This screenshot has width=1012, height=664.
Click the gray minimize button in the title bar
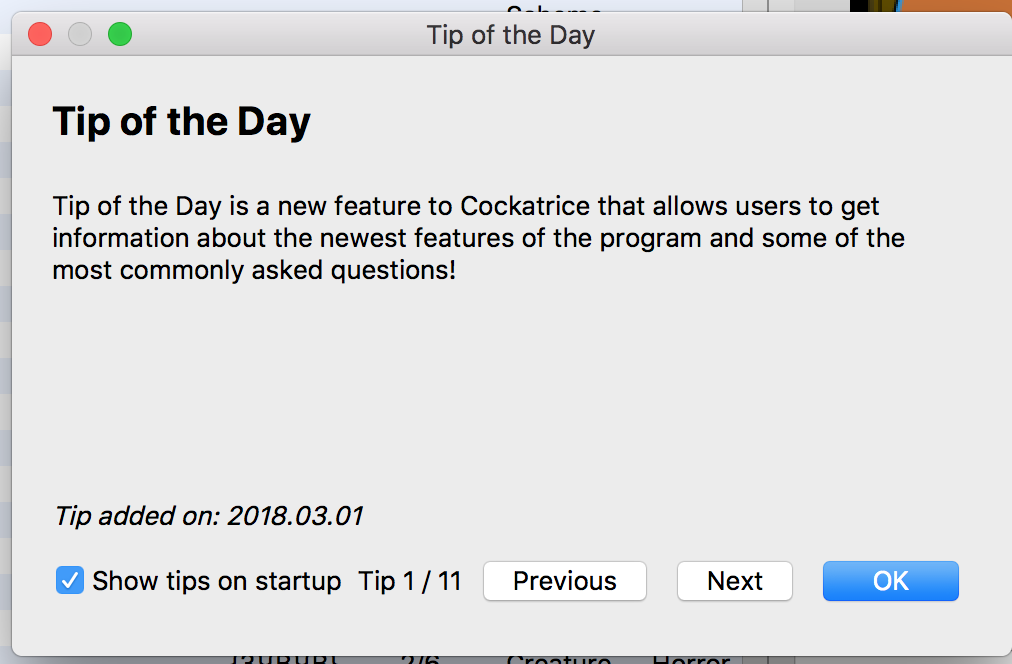80,34
